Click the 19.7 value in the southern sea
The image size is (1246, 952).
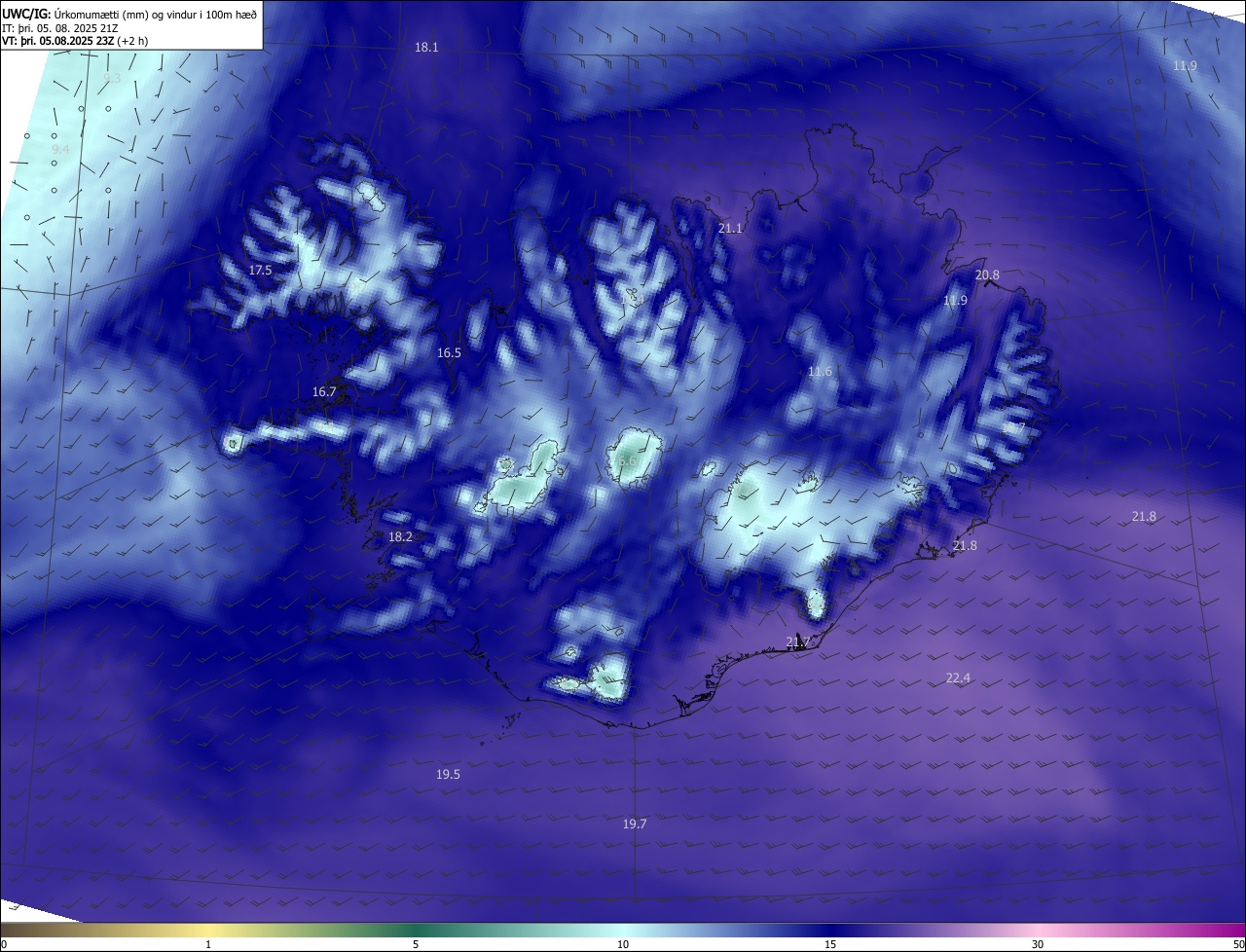(635, 824)
